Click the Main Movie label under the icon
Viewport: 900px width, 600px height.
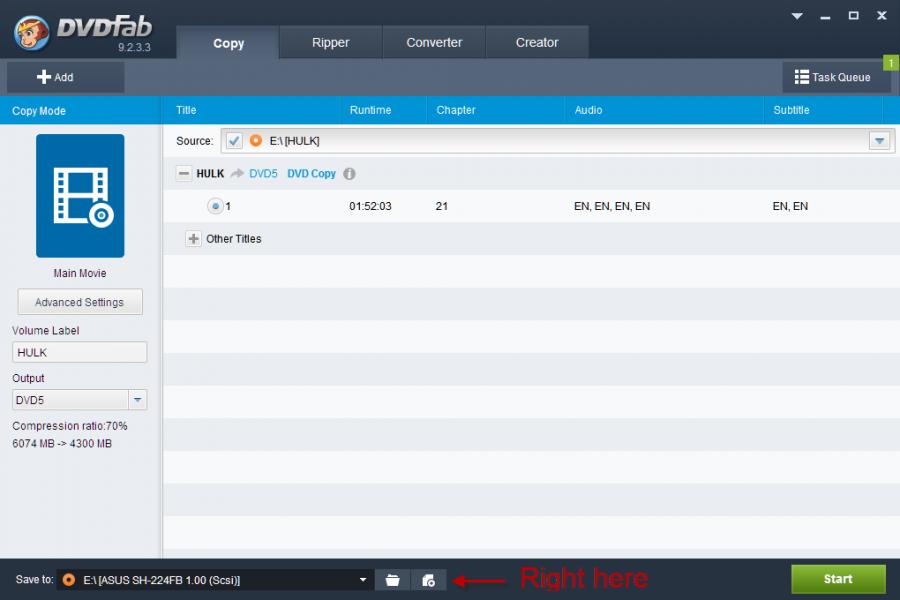[80, 273]
